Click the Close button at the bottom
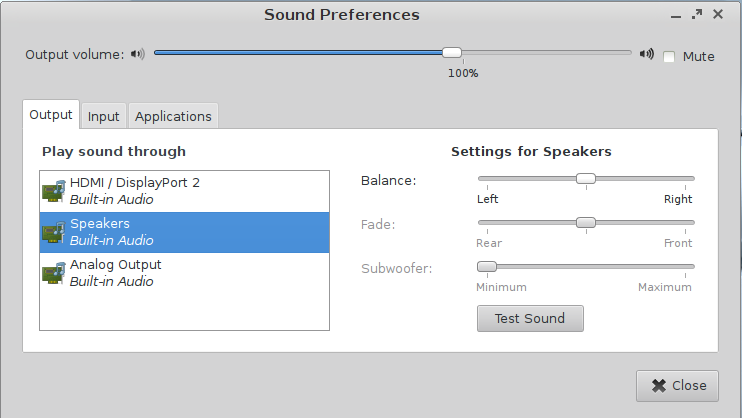Screen dimensions: 742x418 (x=677, y=385)
